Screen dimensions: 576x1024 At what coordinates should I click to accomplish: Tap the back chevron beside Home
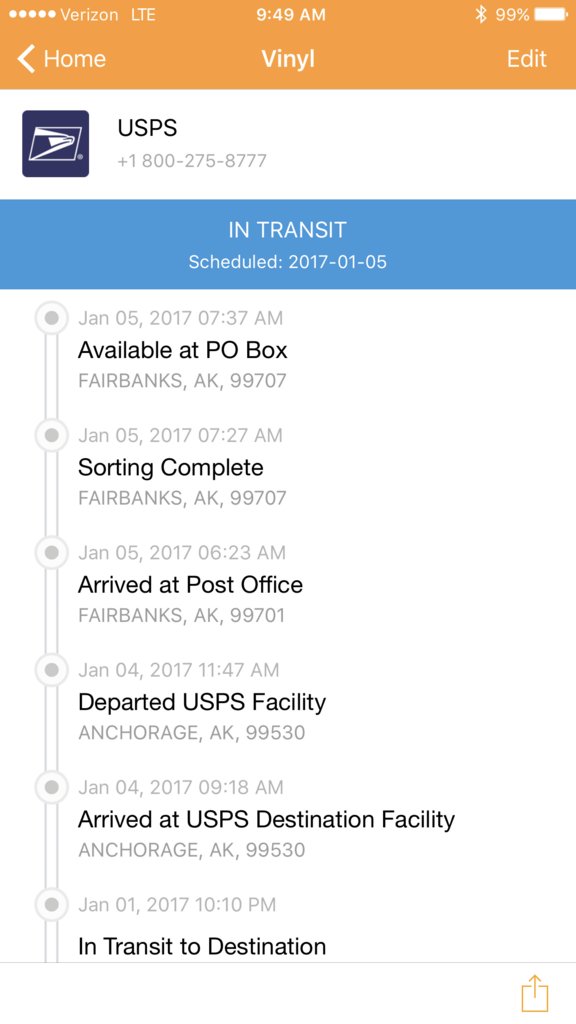26,59
